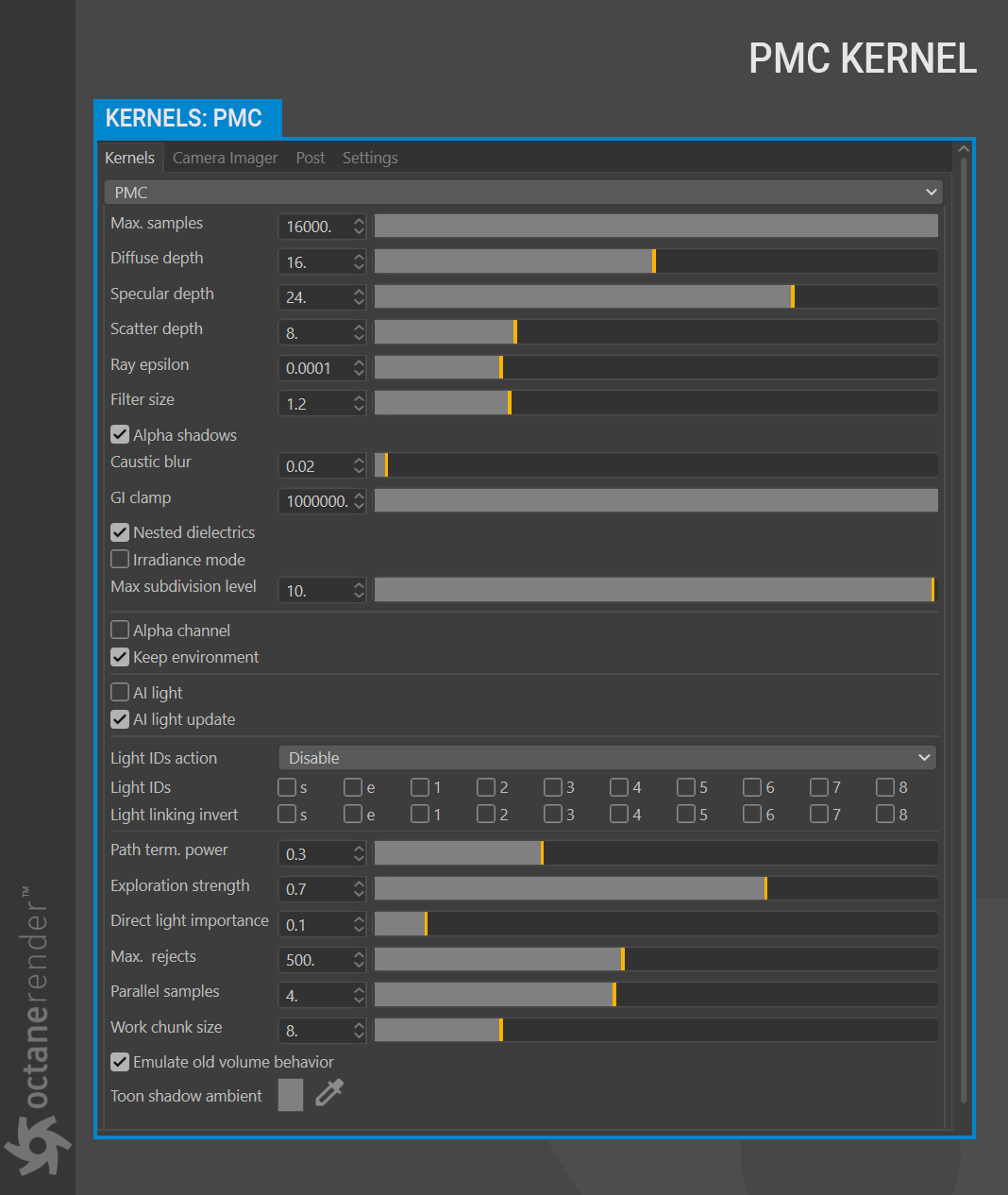This screenshot has height=1195, width=1008.
Task: Check Light IDs box e
Action: pyautogui.click(x=353, y=787)
